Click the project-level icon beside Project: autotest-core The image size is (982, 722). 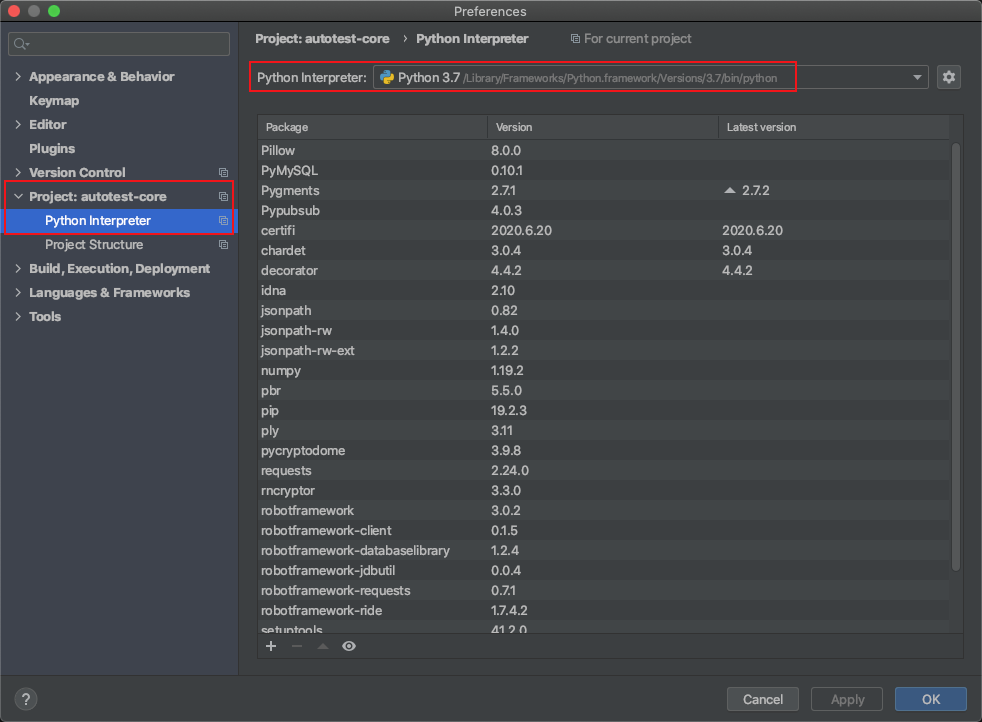click(x=223, y=197)
